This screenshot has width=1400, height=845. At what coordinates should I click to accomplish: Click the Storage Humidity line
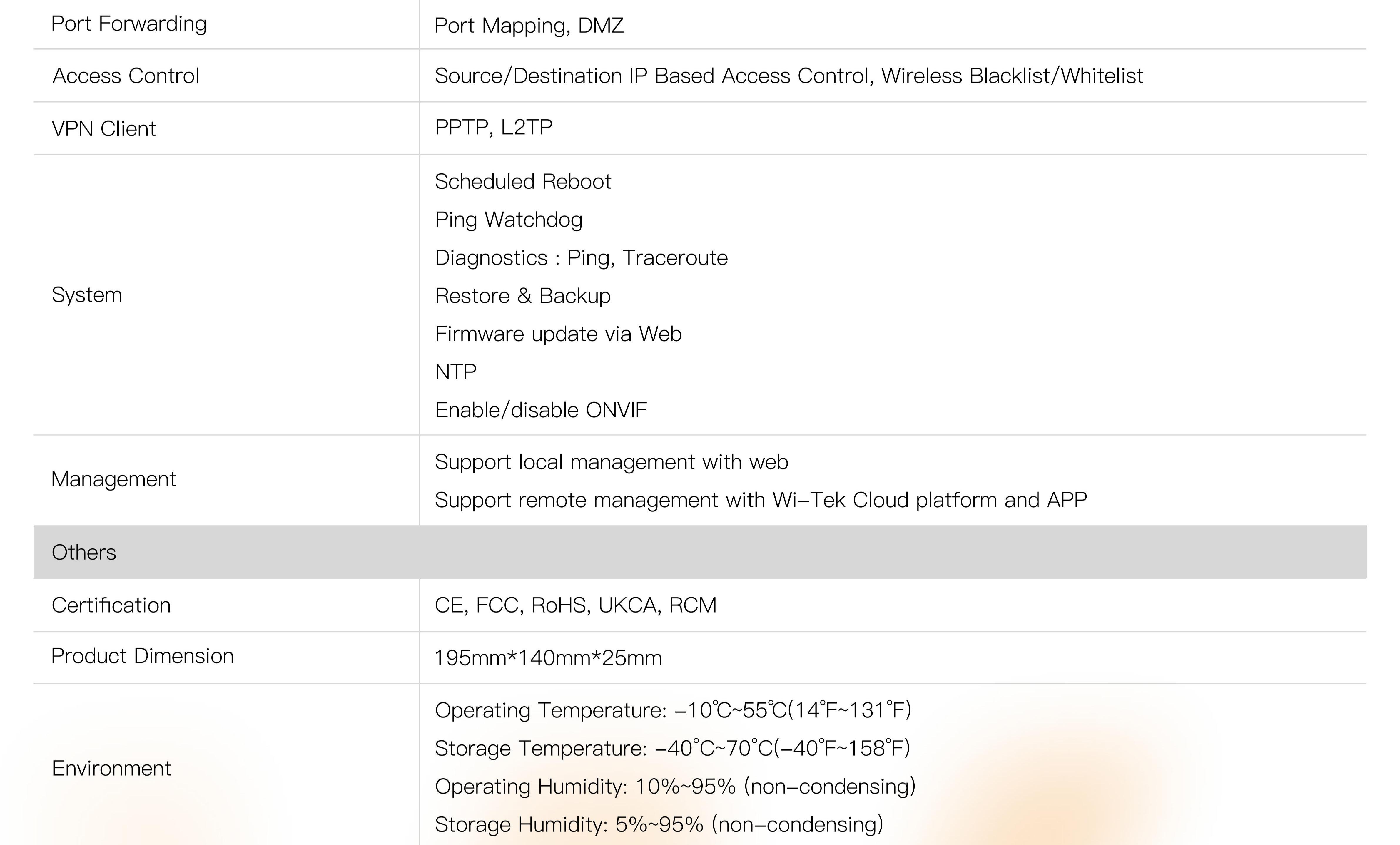(x=659, y=824)
